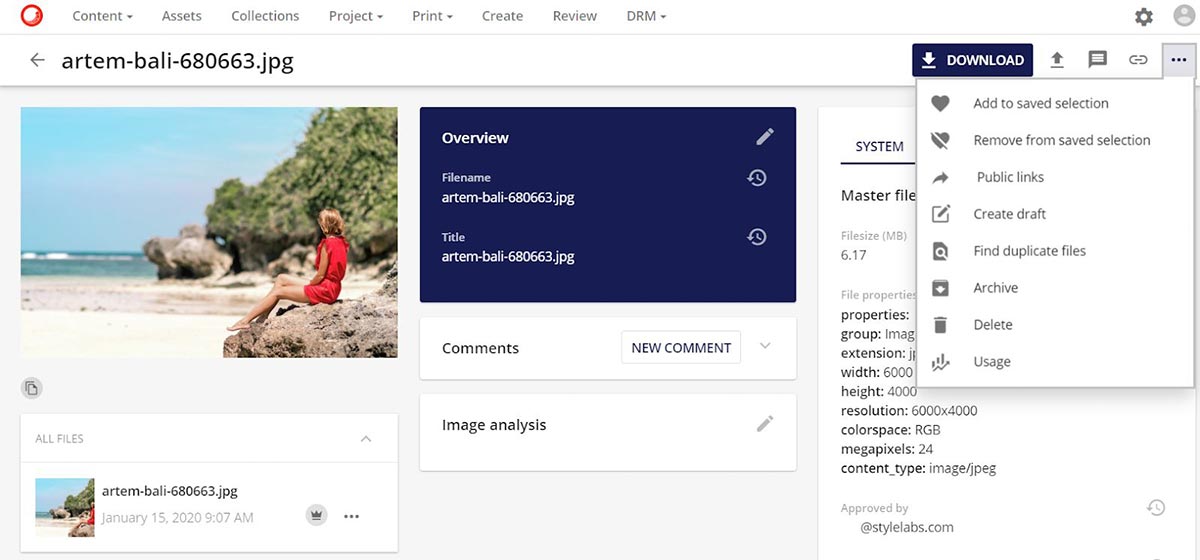Click the copy icon below preview image
The image size is (1200, 560).
point(31,388)
